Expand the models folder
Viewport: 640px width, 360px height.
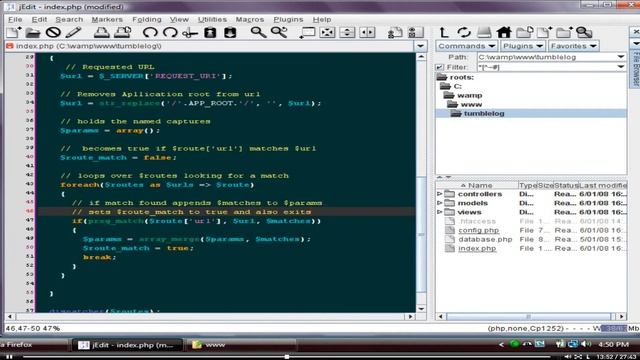(x=440, y=203)
